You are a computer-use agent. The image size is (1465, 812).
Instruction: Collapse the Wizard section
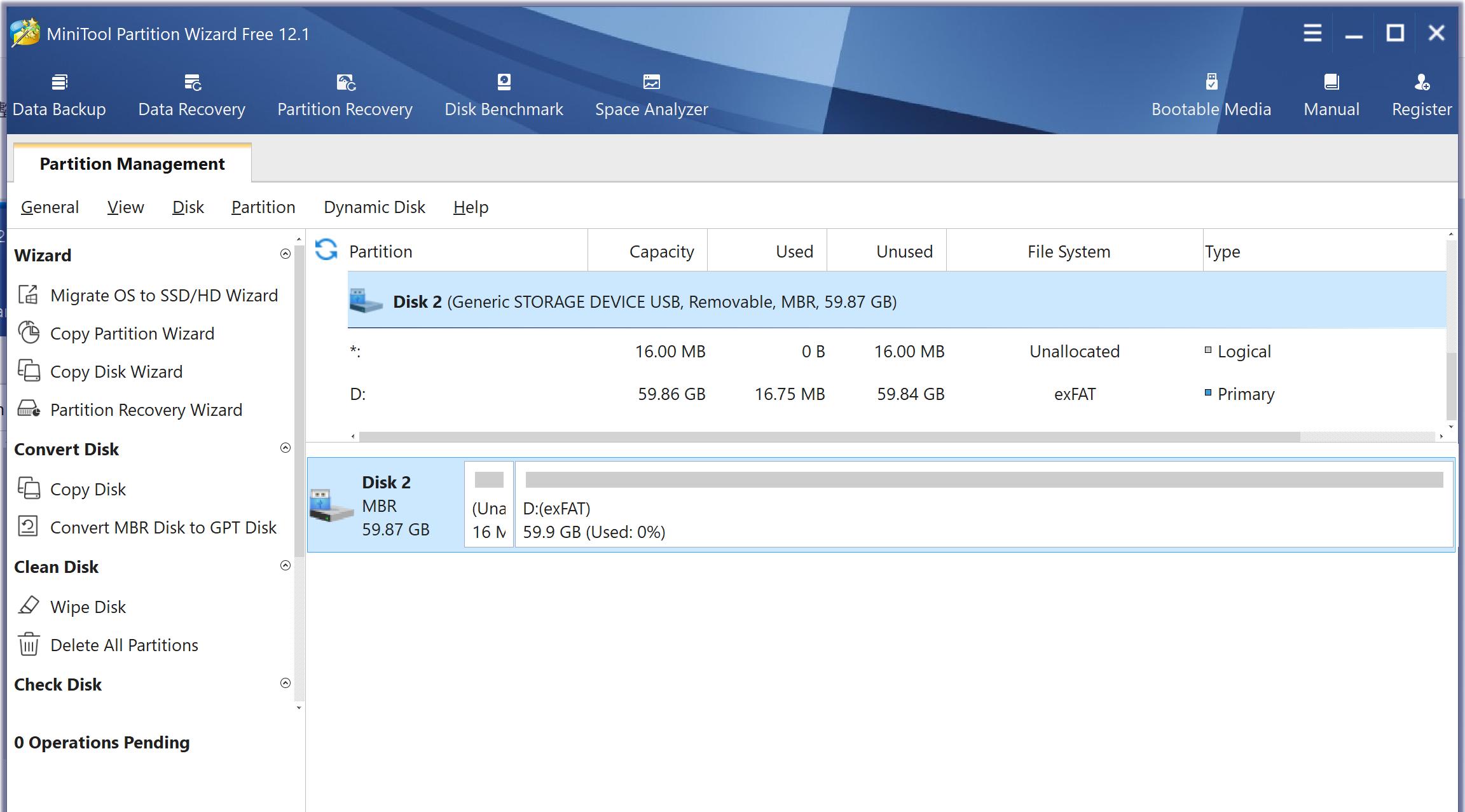pyautogui.click(x=285, y=254)
